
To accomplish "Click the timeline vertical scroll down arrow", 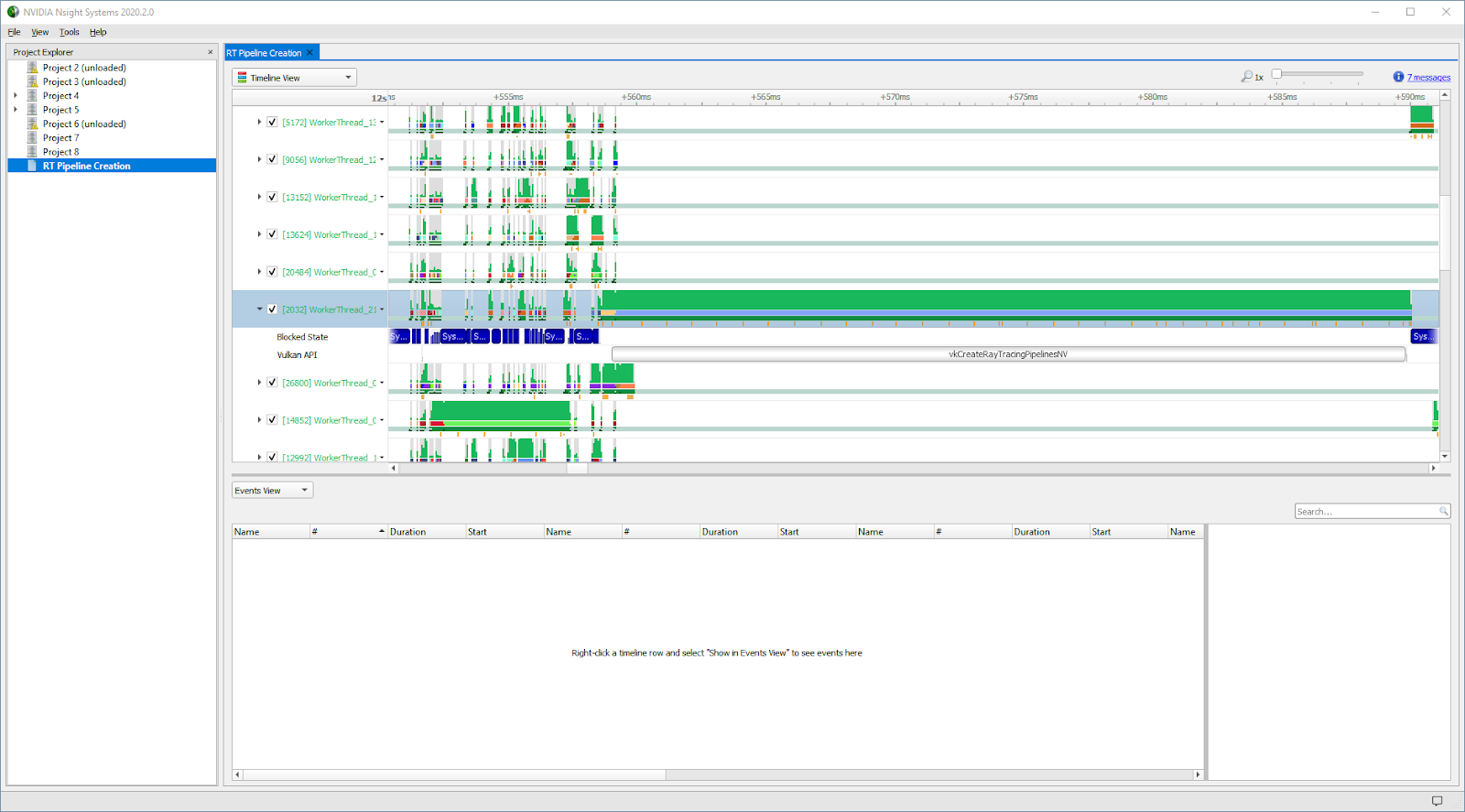I will coord(1445,456).
